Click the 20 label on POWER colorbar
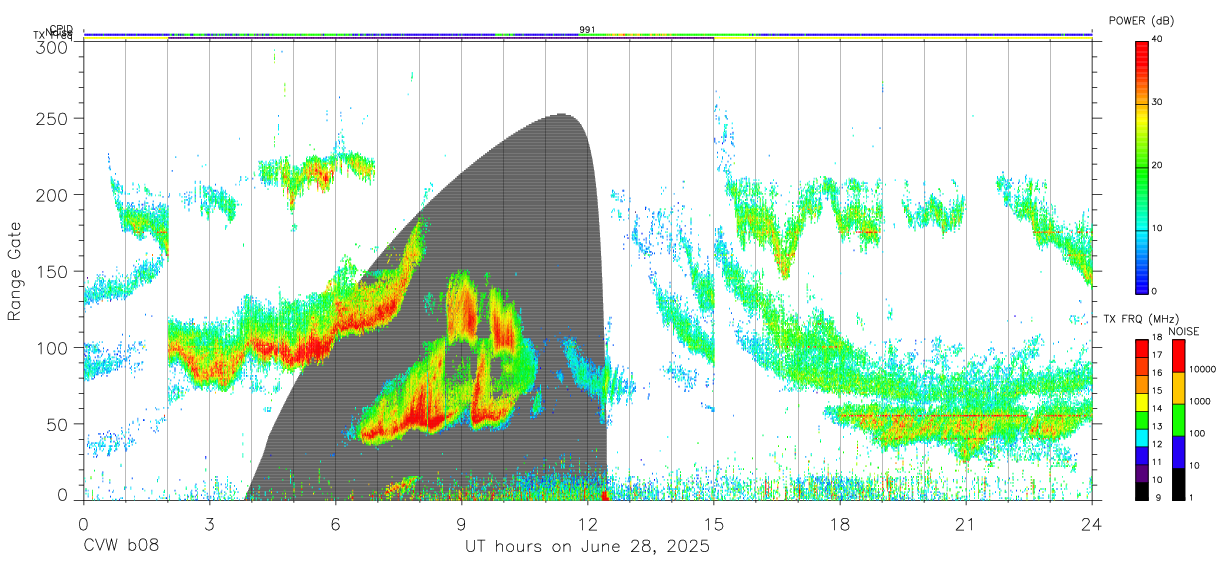Viewport: 1228px width, 567px height. 1158,165
